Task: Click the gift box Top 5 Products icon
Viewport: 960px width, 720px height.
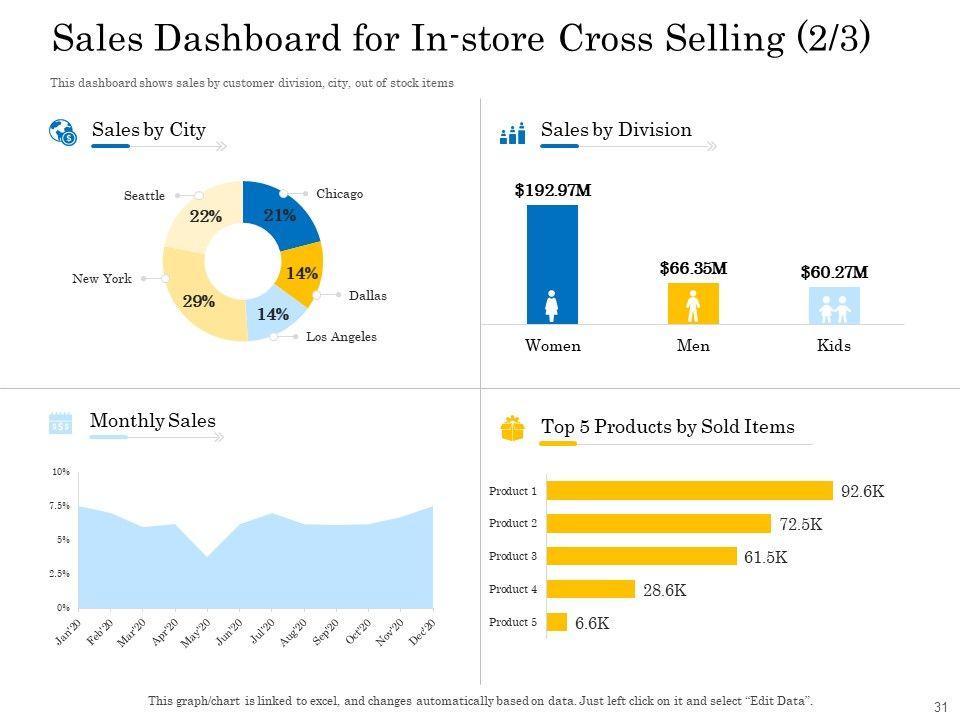Action: 513,428
